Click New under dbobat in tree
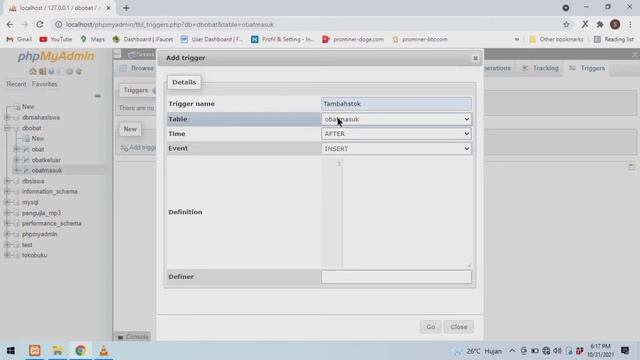 click(x=38, y=139)
